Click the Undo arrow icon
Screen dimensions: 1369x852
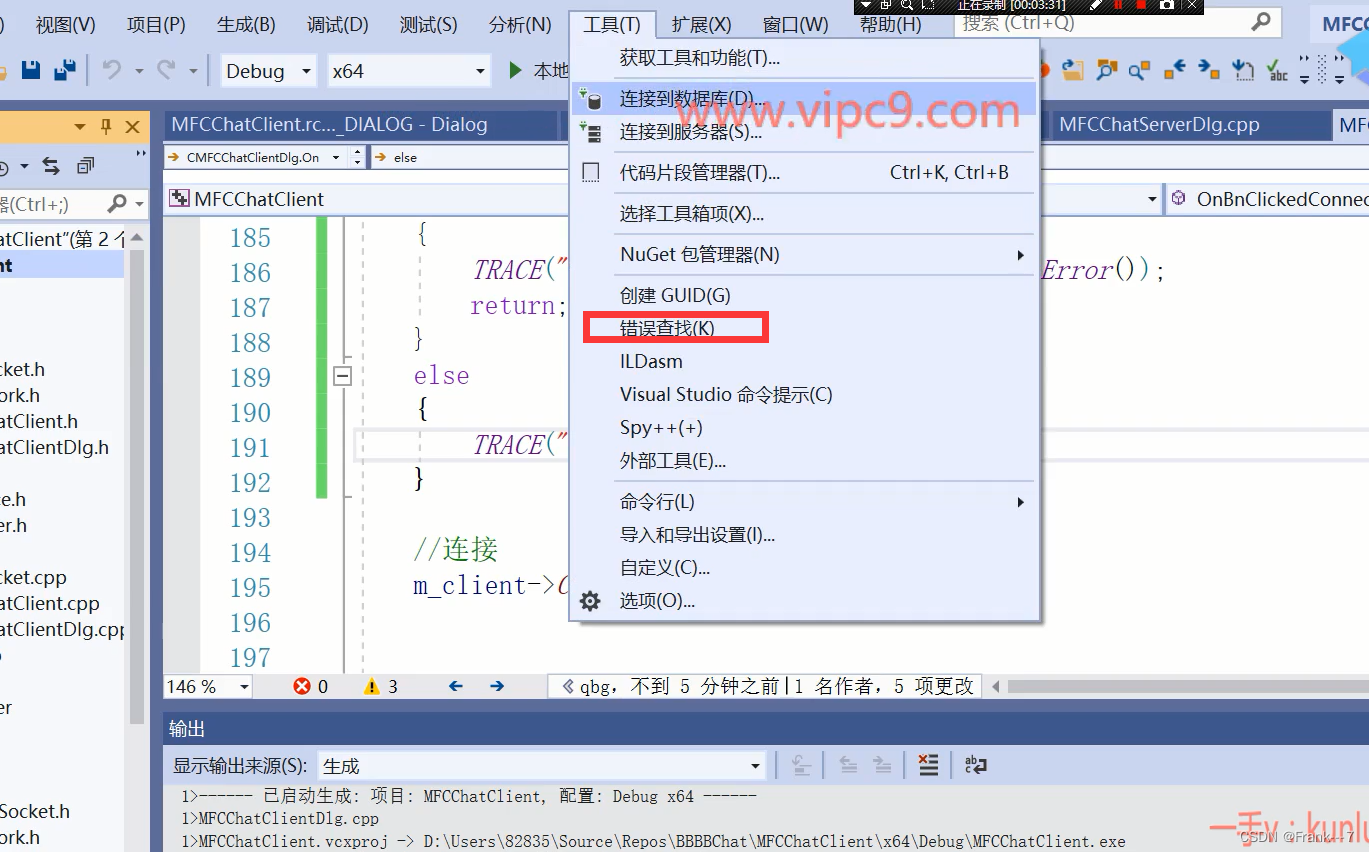point(112,71)
